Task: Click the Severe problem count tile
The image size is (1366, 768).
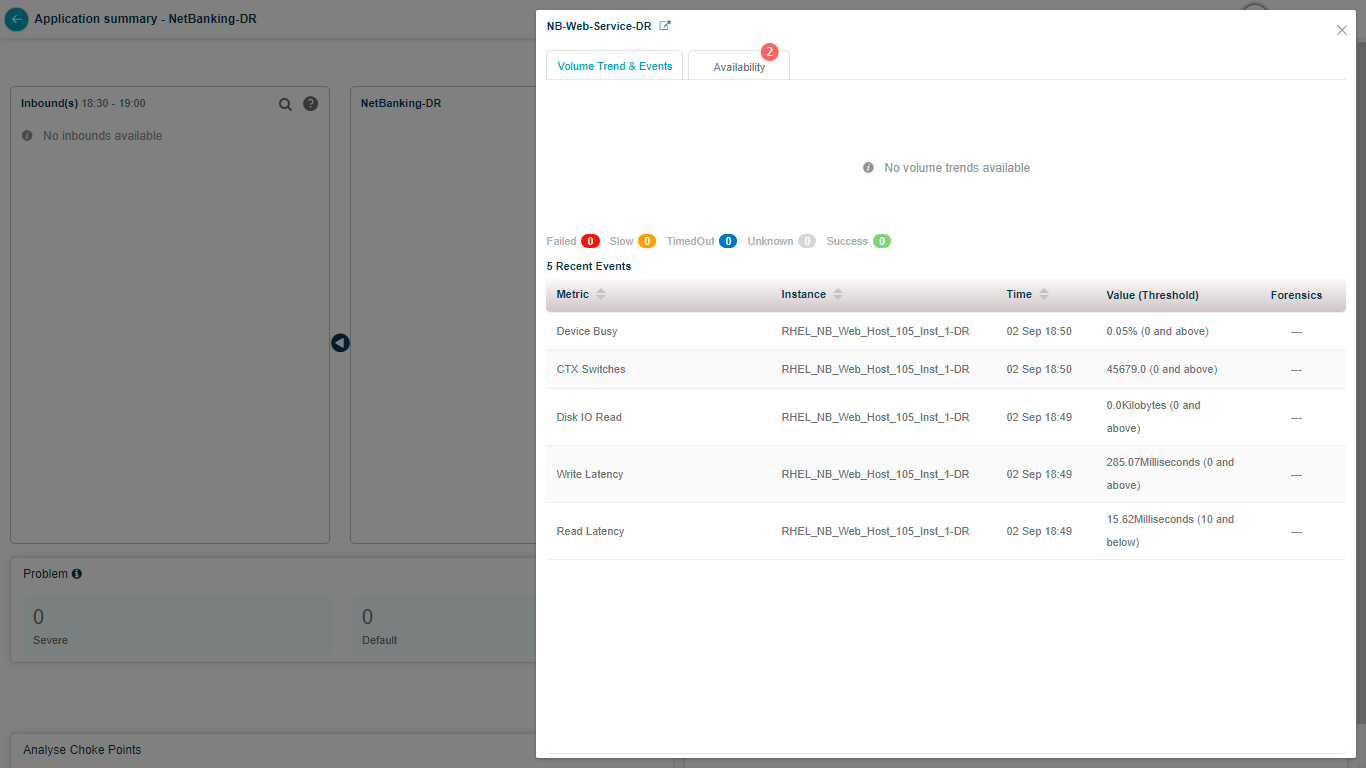Action: [177, 626]
